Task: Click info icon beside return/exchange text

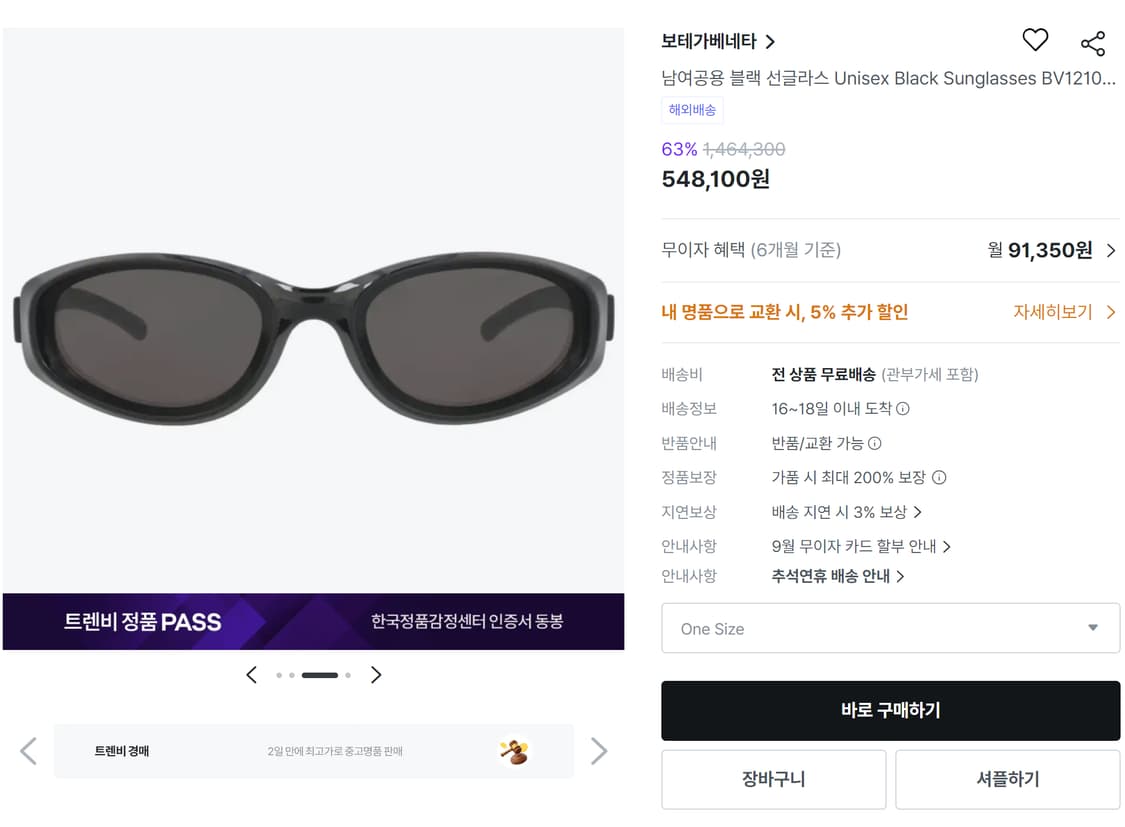Action: [x=875, y=443]
